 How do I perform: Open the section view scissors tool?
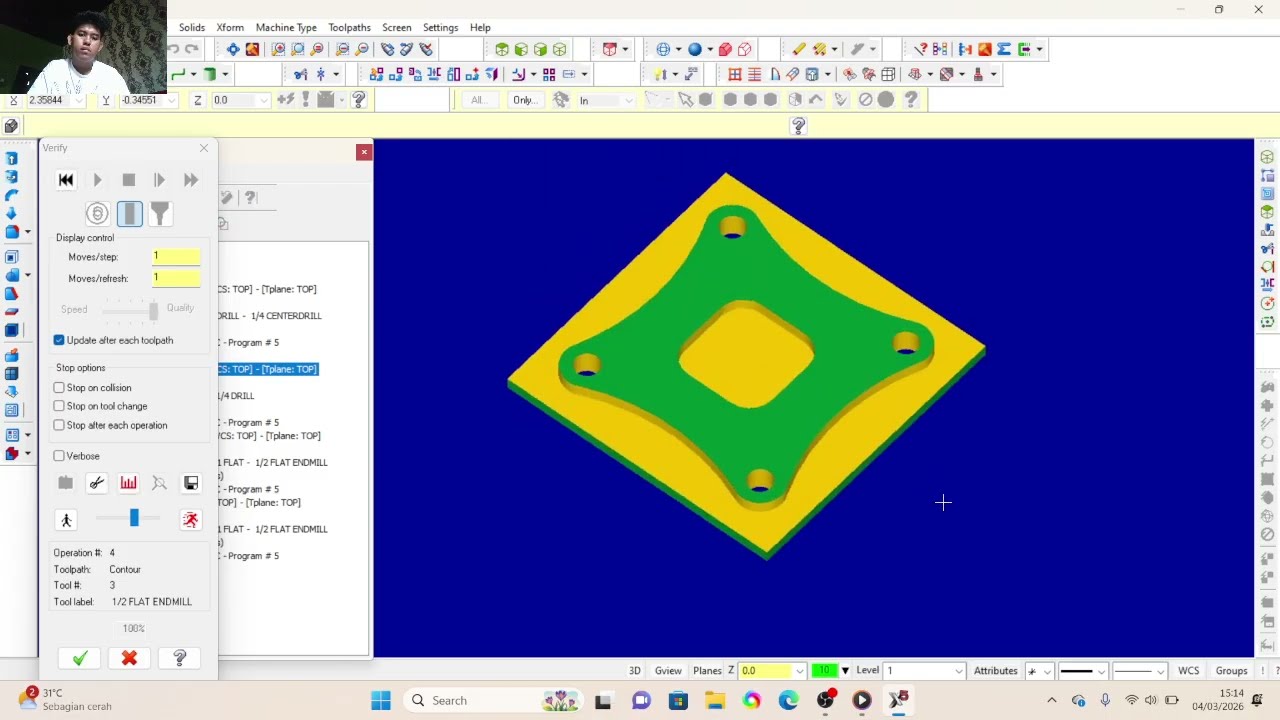pyautogui.click(x=97, y=483)
